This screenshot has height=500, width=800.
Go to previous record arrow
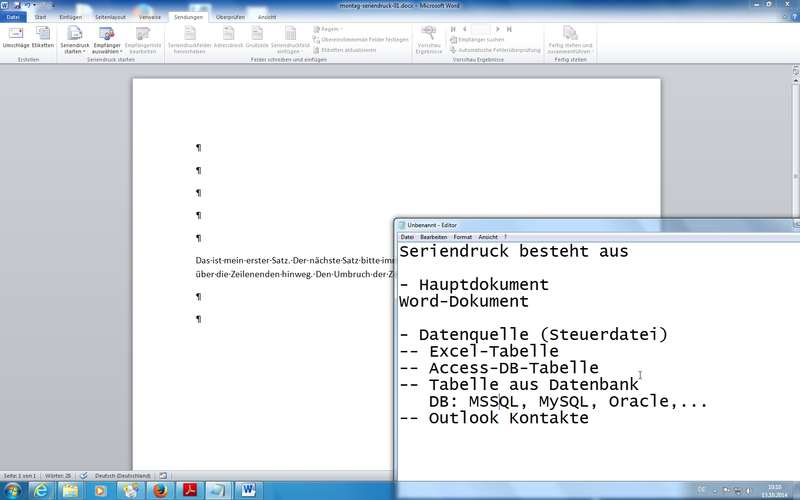464,29
